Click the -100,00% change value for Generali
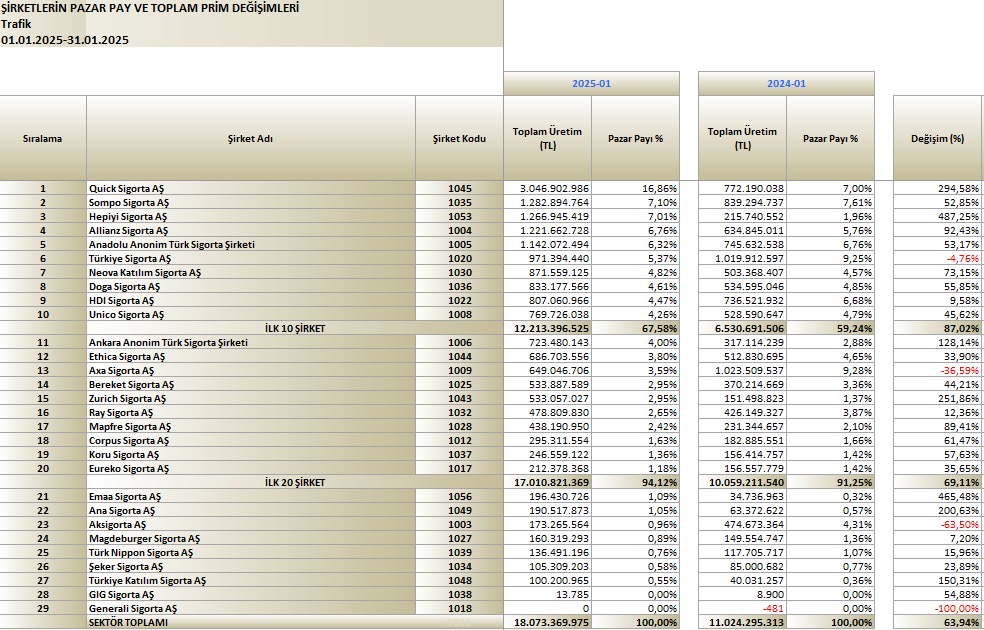 click(x=938, y=609)
